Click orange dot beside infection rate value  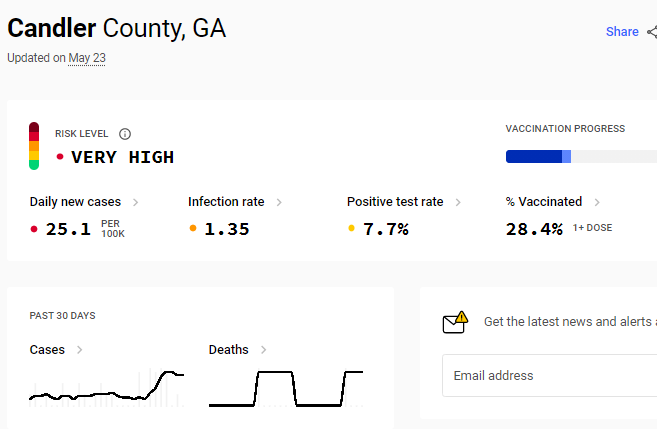(193, 228)
